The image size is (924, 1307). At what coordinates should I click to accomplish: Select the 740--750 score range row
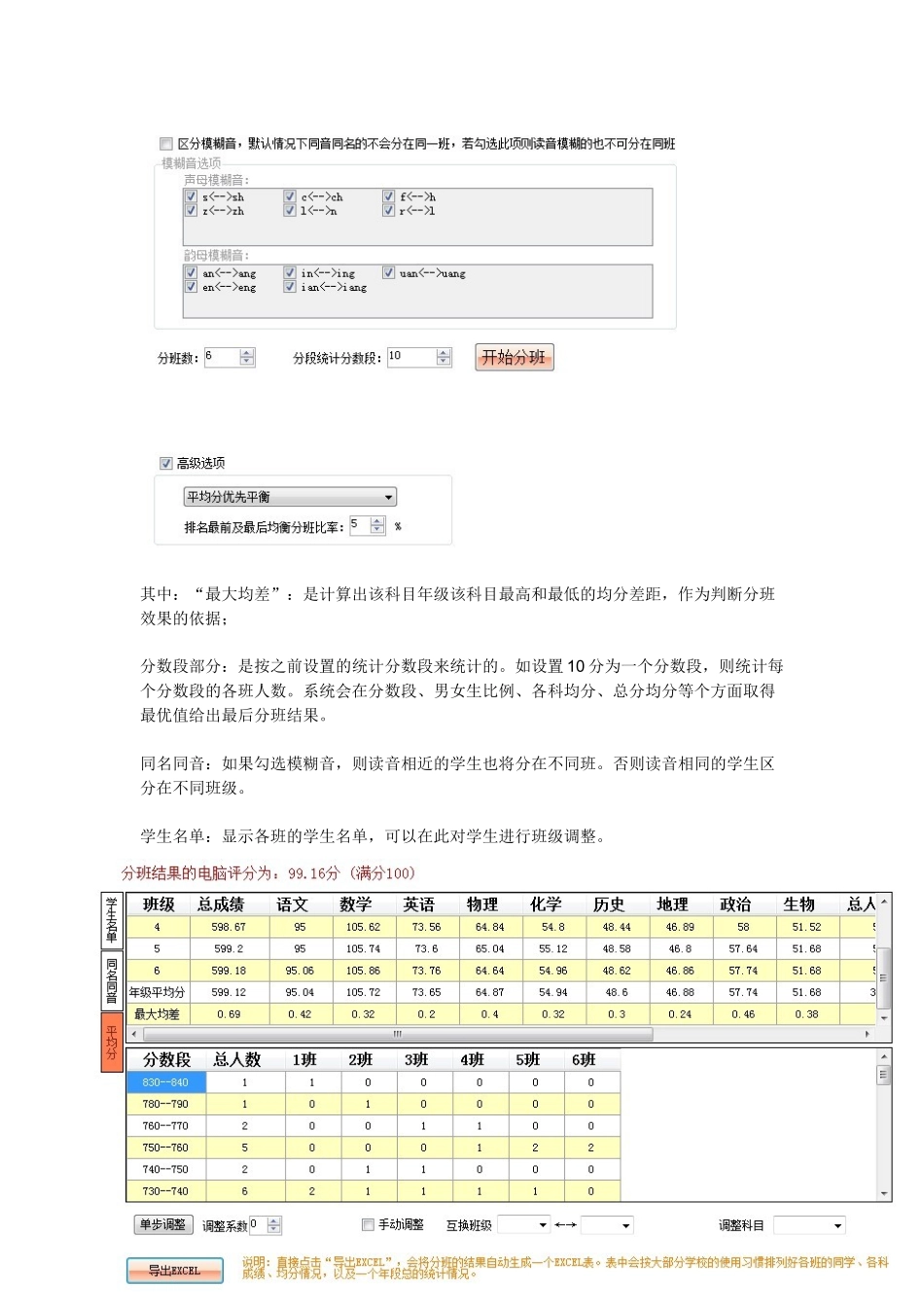pyautogui.click(x=373, y=1170)
